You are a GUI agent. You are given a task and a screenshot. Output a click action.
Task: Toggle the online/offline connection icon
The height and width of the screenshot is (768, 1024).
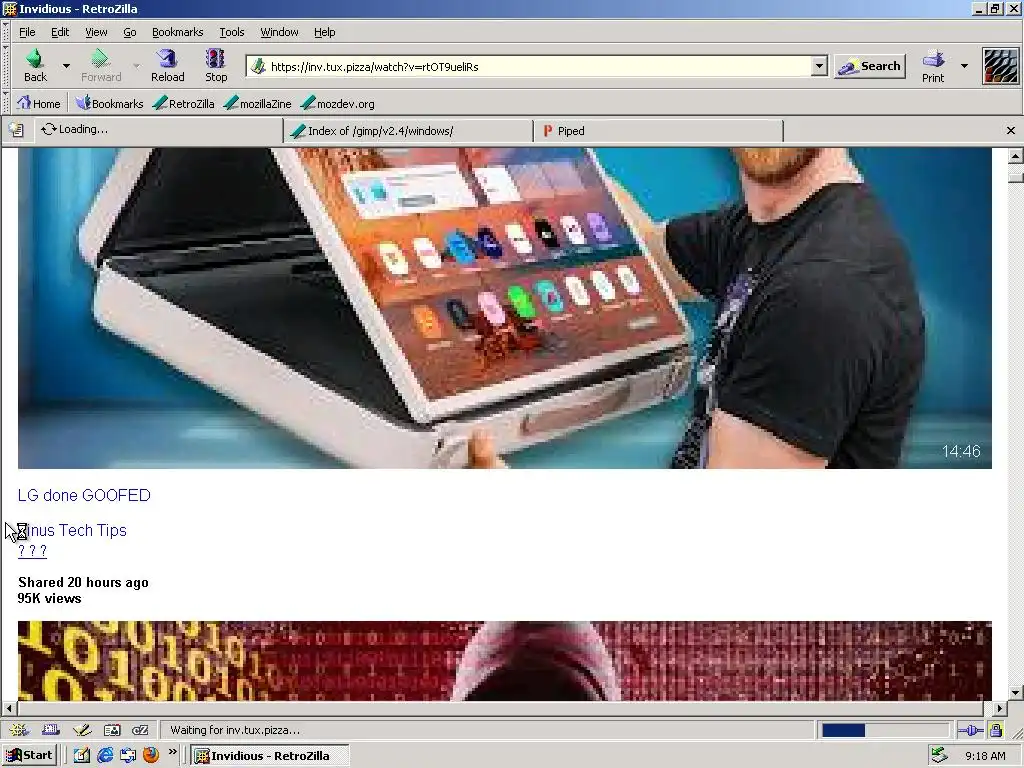coord(970,730)
